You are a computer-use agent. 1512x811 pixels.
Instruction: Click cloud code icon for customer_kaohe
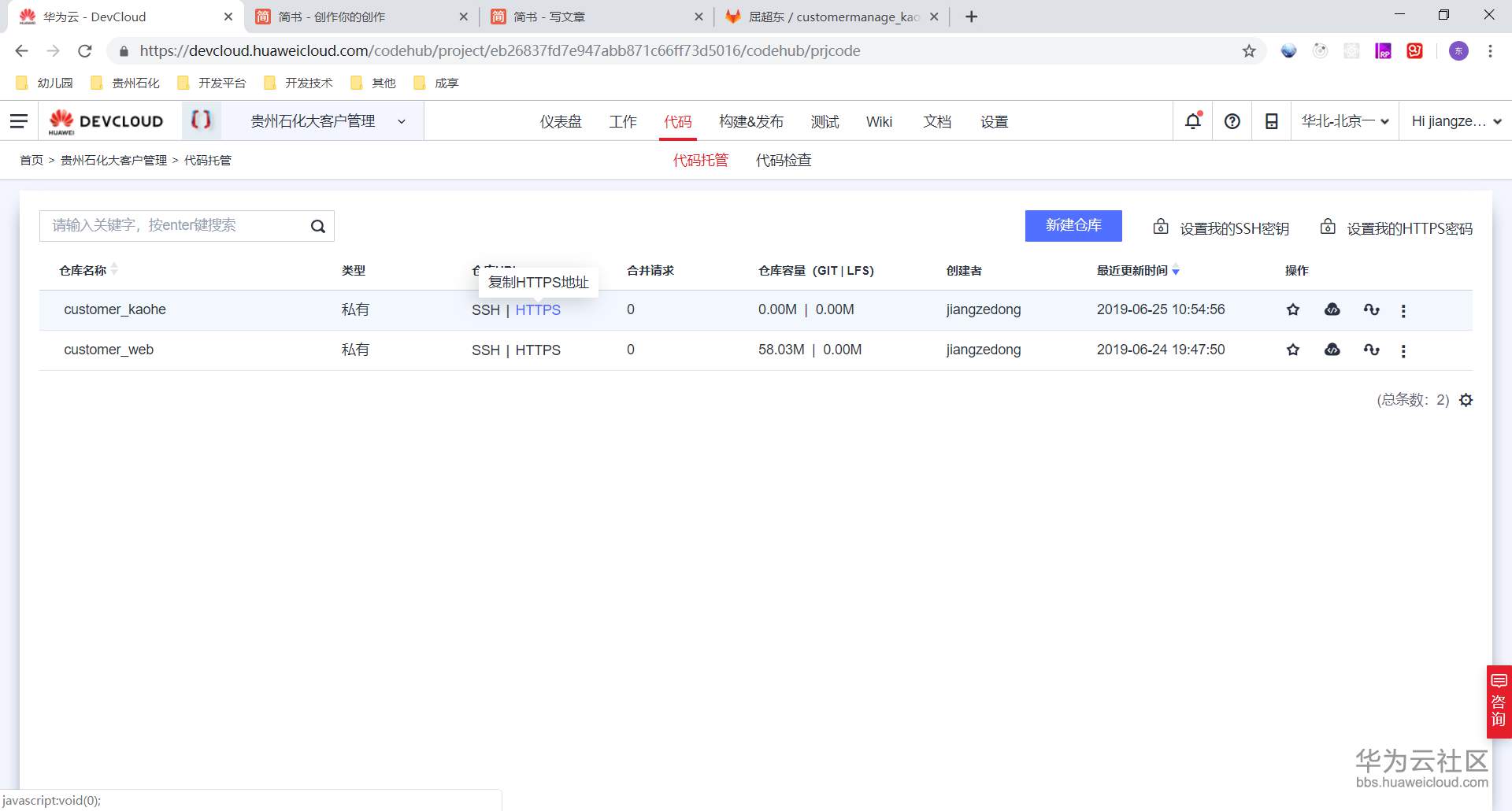[1332, 309]
